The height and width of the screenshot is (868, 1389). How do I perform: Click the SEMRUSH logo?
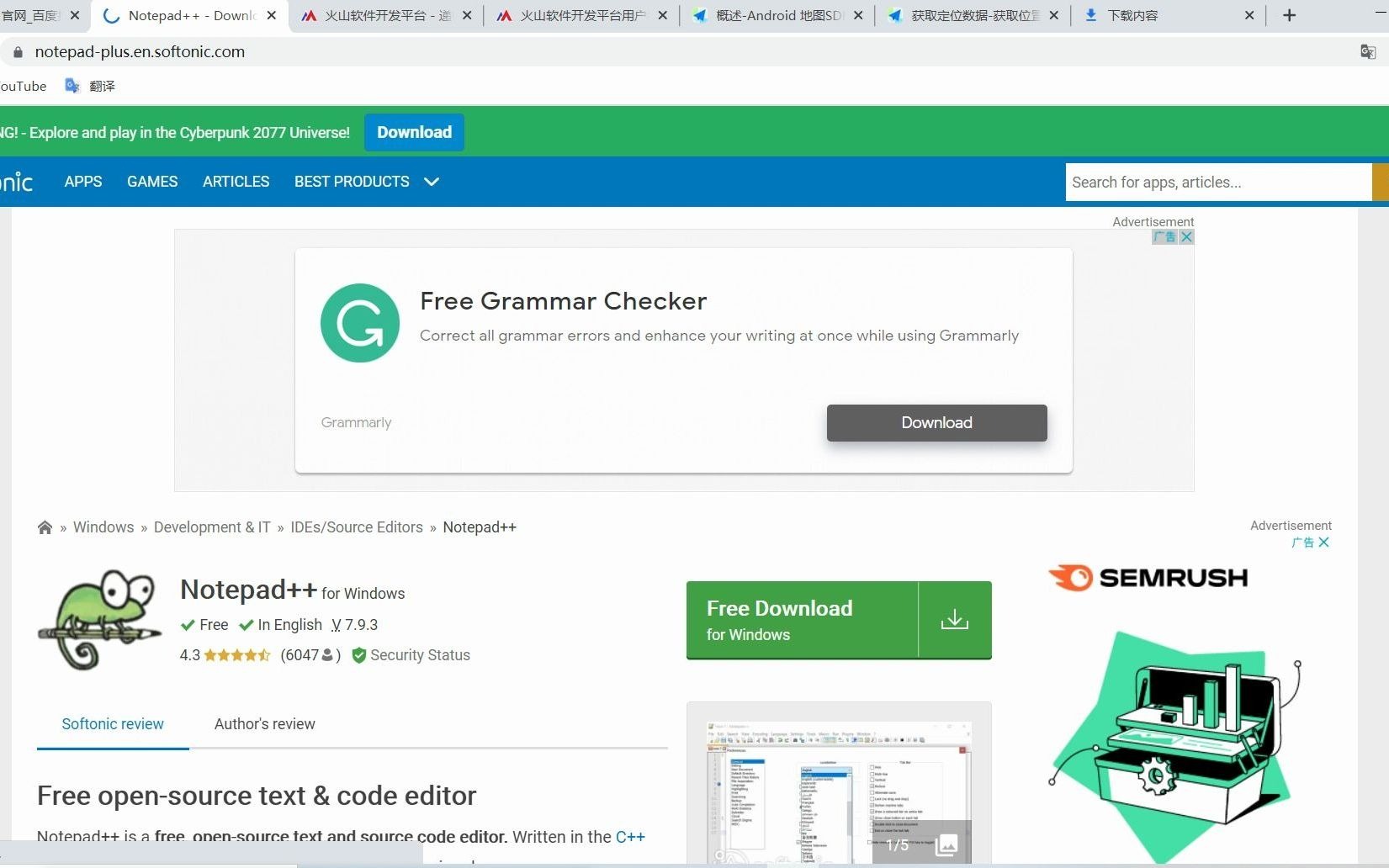(x=1148, y=578)
